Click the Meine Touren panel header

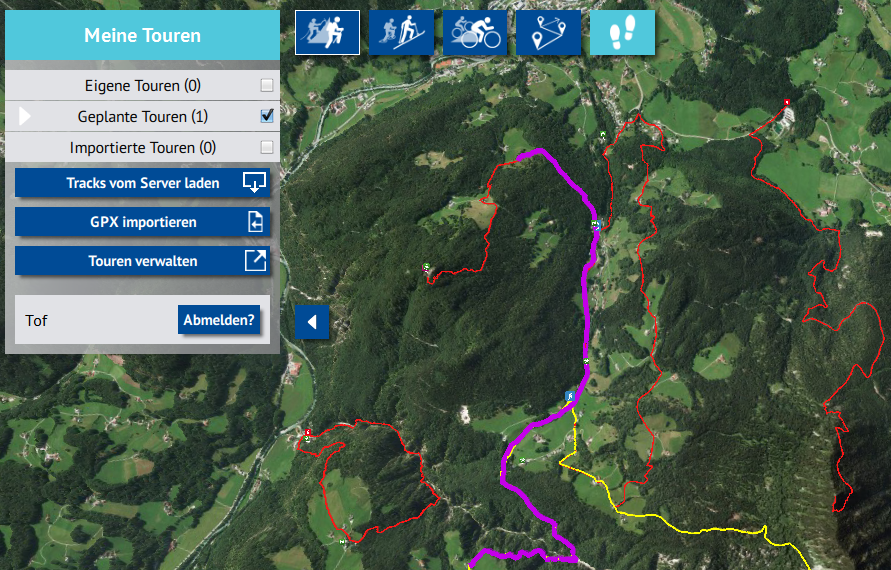pyautogui.click(x=142, y=35)
